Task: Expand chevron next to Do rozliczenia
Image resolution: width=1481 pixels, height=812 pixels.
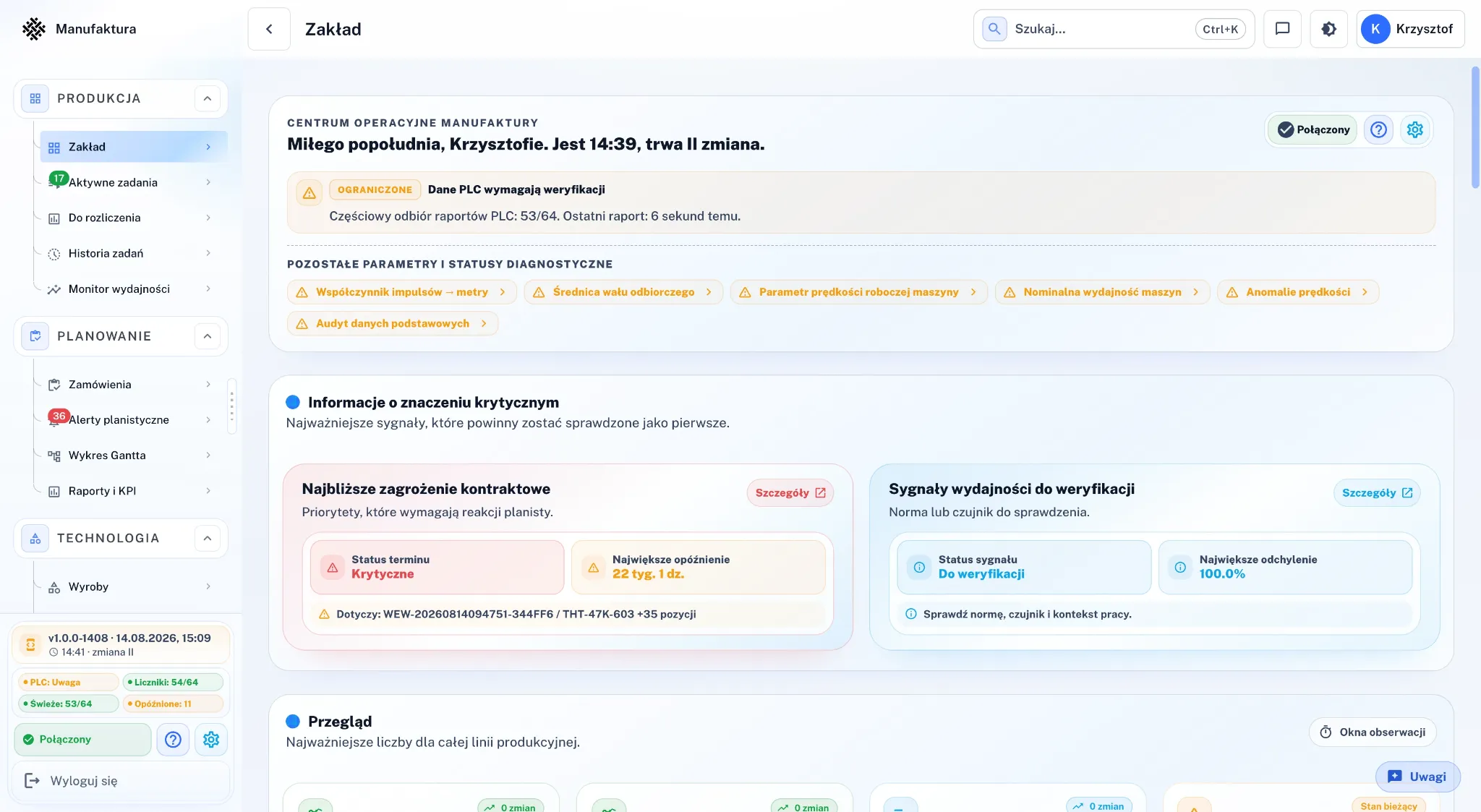Action: coord(208,218)
